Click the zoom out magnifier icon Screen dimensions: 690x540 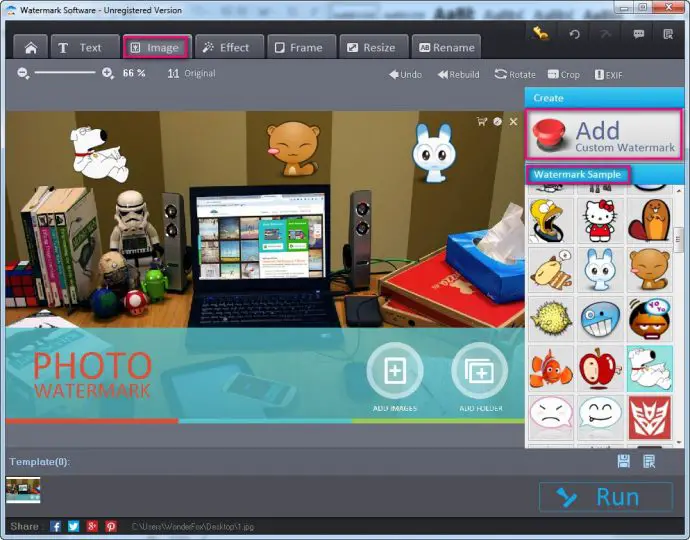tap(23, 73)
